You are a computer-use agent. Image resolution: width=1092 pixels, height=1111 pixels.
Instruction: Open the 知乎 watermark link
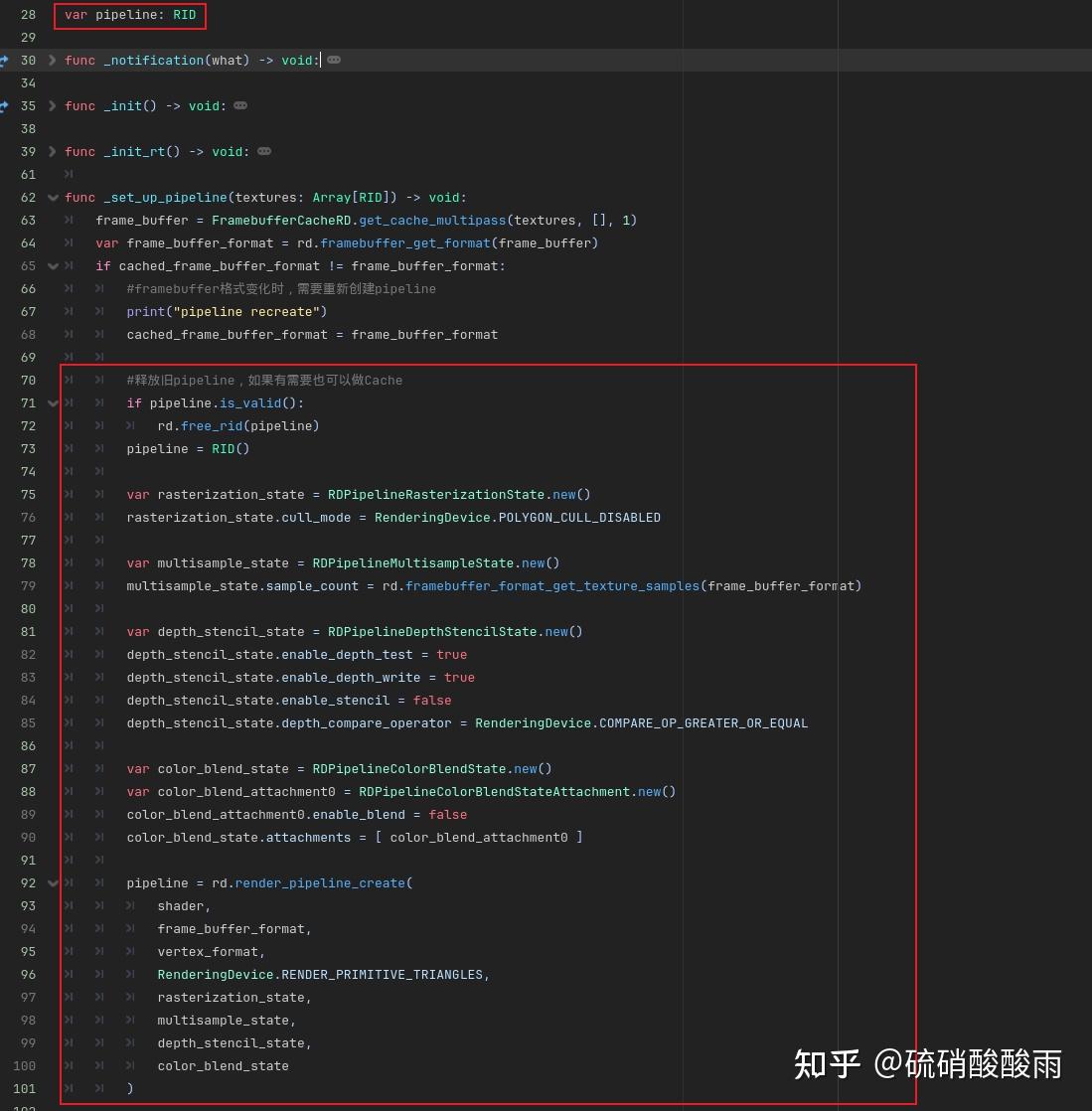[x=827, y=1064]
